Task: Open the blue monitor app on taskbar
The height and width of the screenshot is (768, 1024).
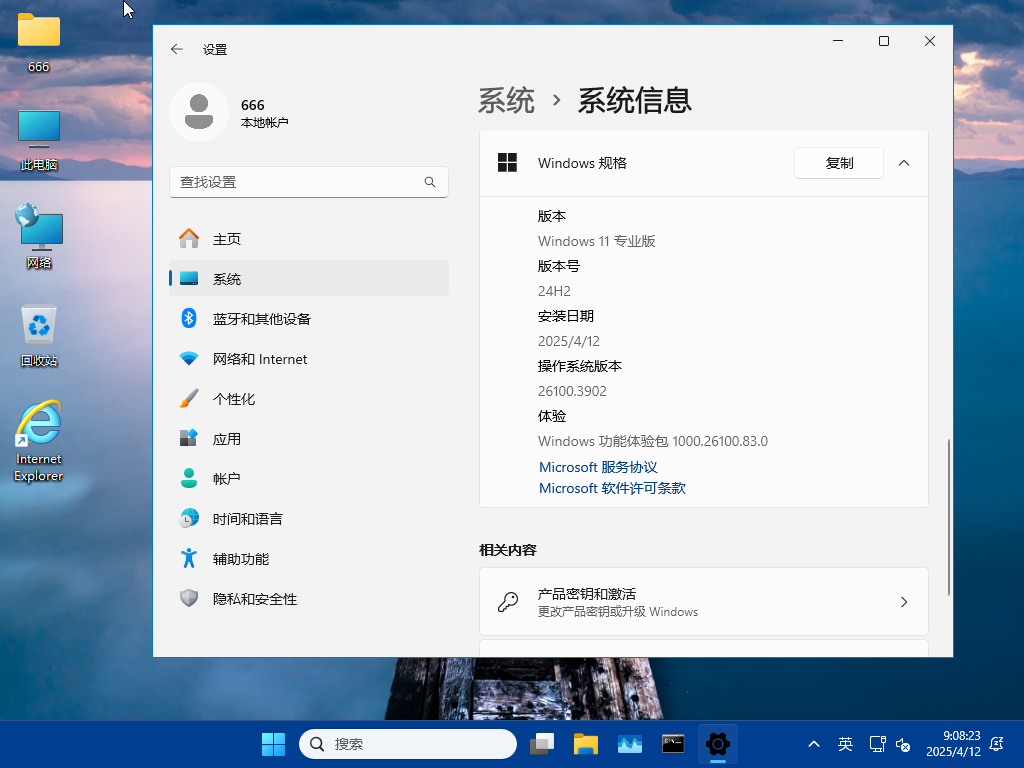Action: click(630, 744)
